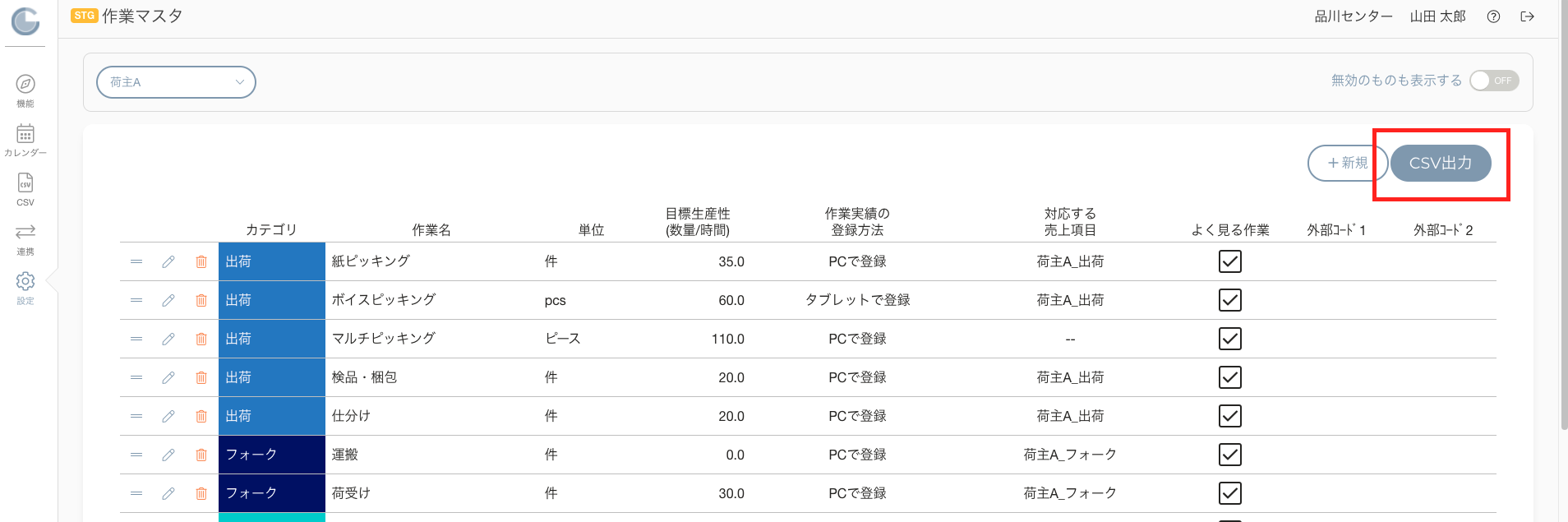Click the 作業実績の登録方法 column header
The height and width of the screenshot is (522, 1568).
[x=857, y=222]
